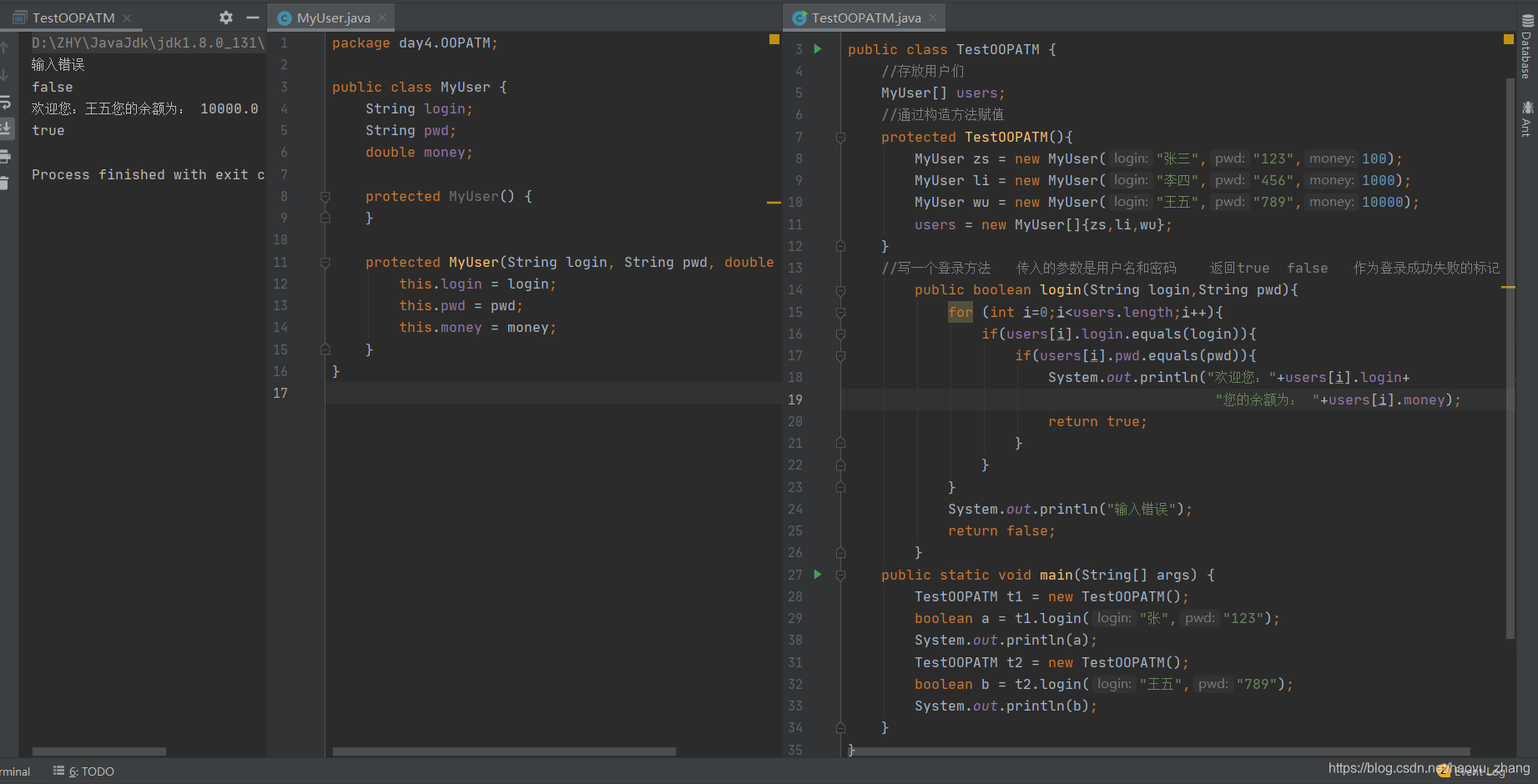Run main method from the line 27 gutter
The image size is (1538, 784).
click(x=818, y=575)
